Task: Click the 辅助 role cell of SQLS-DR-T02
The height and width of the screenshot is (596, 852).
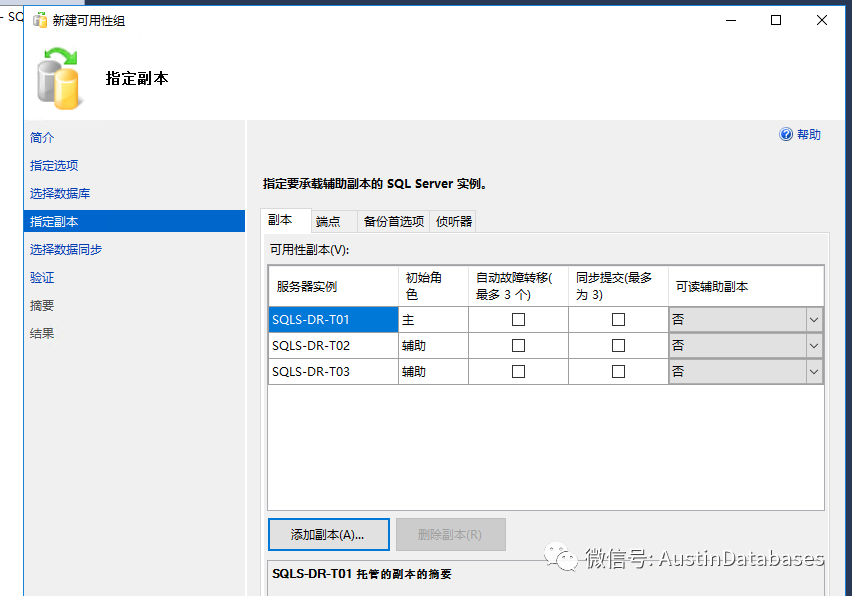Action: [x=433, y=346]
